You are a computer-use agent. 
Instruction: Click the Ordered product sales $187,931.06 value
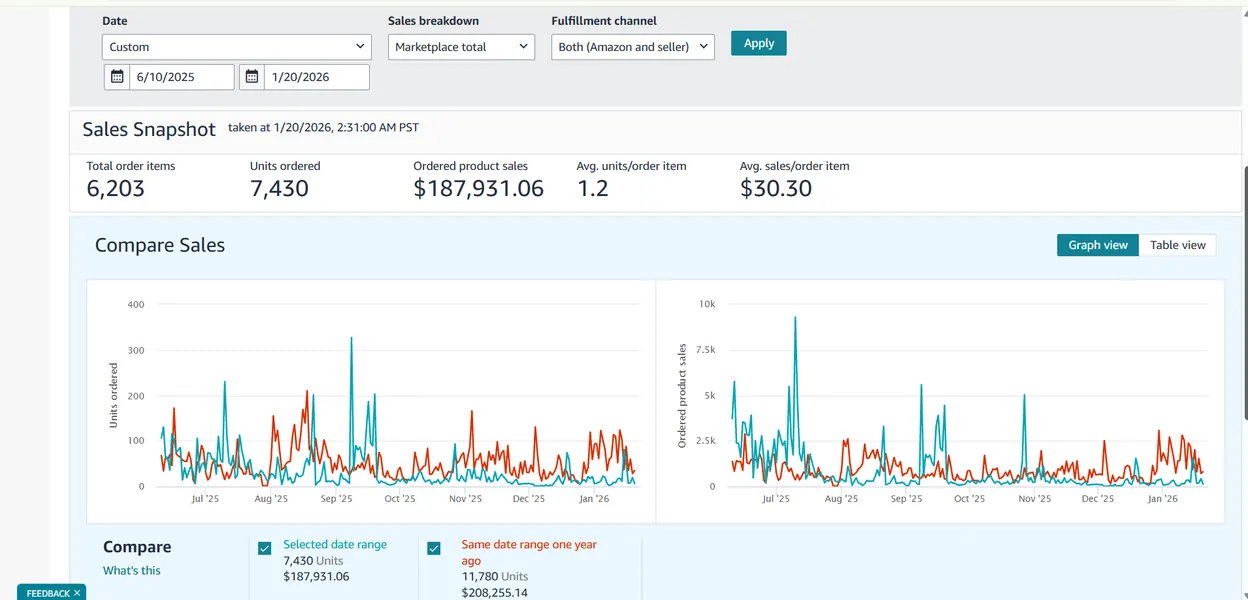(x=479, y=188)
